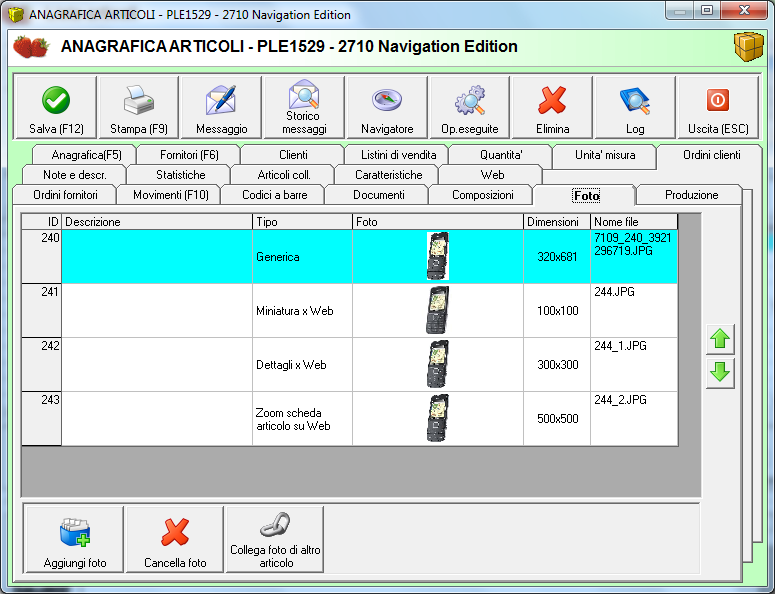Click the Descrizione column header

157,222
